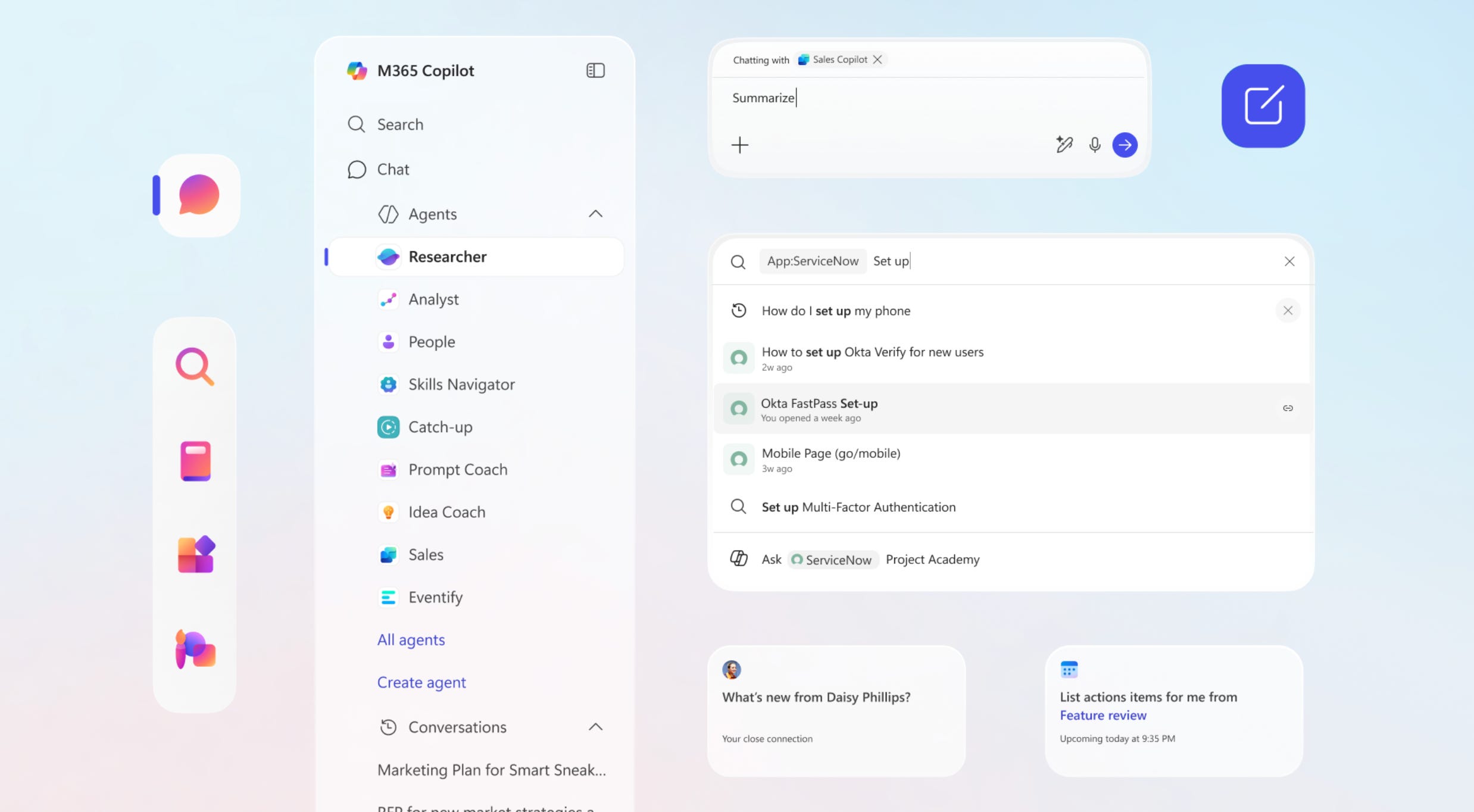The width and height of the screenshot is (1474, 812).
Task: Click into the Summarize prompt text box
Action: click(928, 98)
